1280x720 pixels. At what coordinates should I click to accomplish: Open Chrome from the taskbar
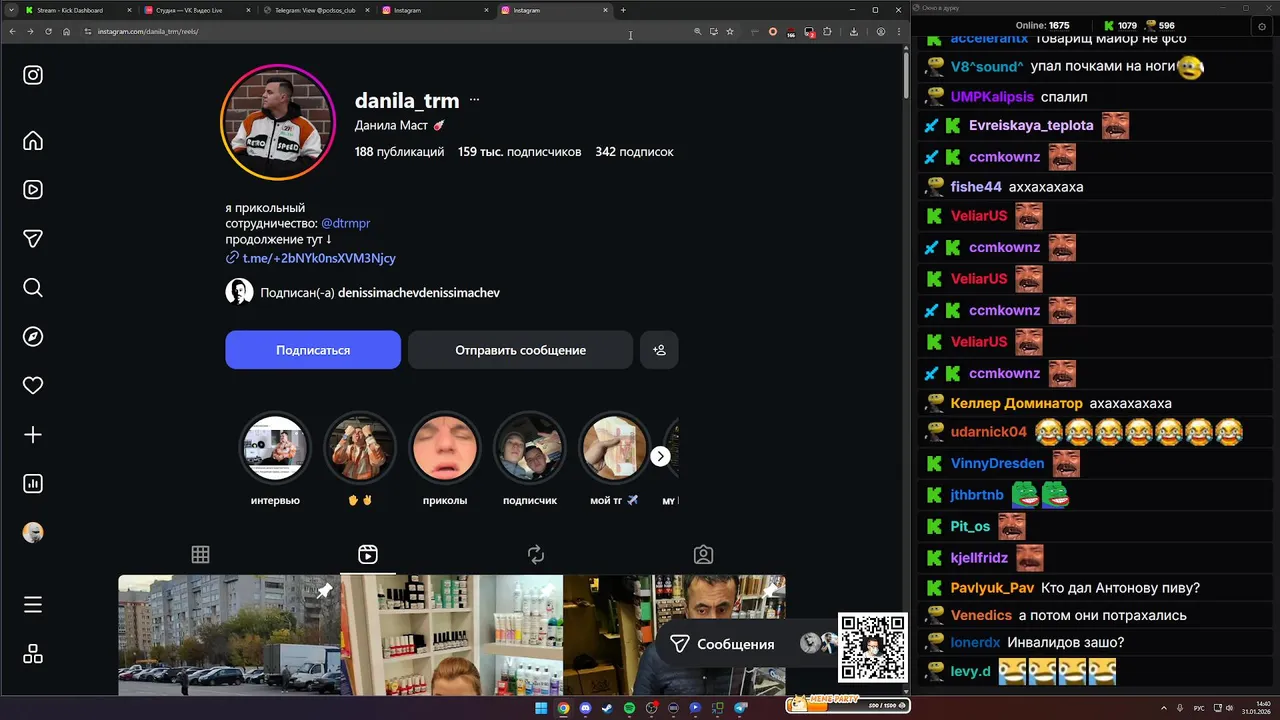click(x=563, y=708)
